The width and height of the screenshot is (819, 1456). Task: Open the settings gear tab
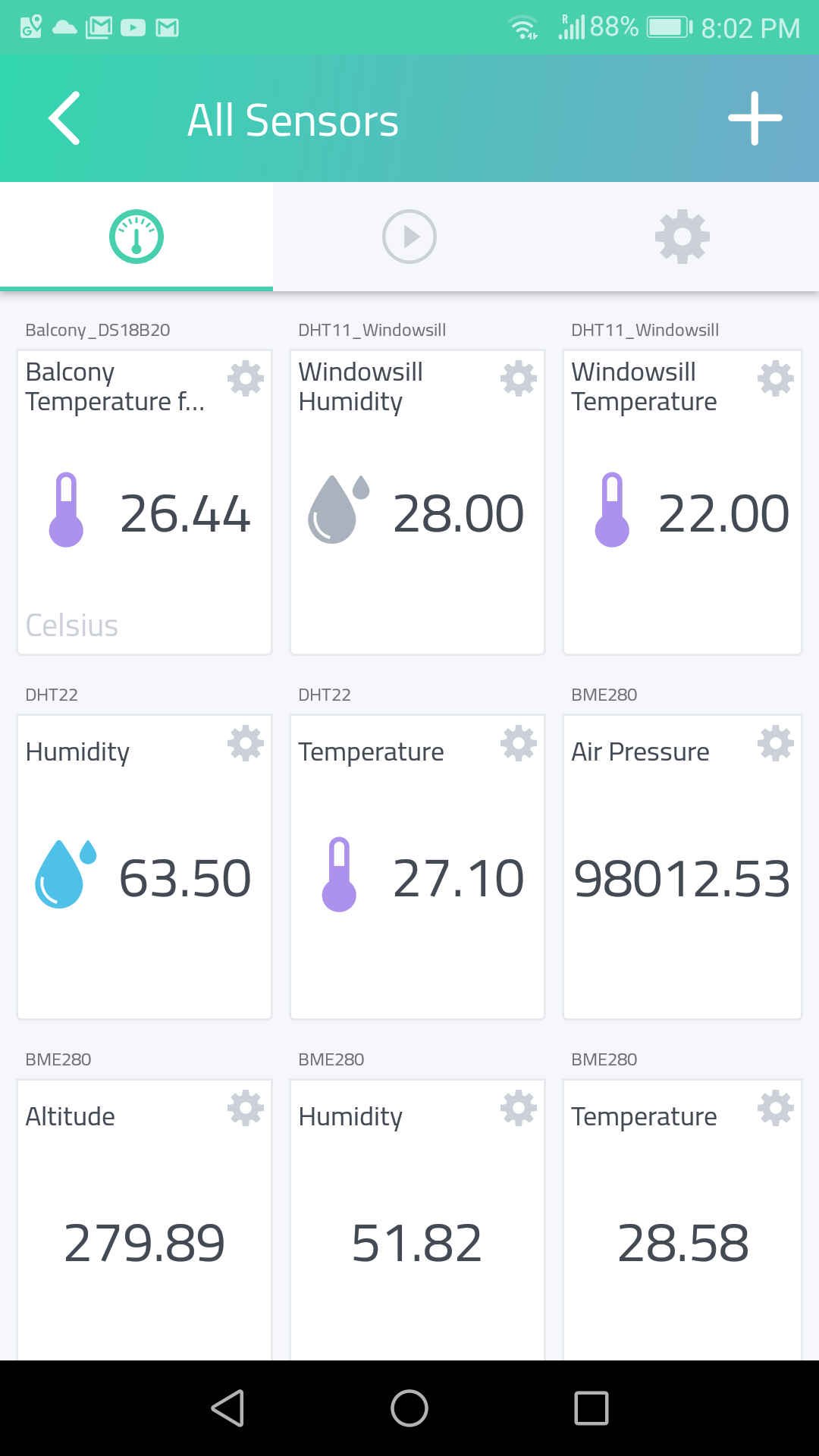[682, 237]
